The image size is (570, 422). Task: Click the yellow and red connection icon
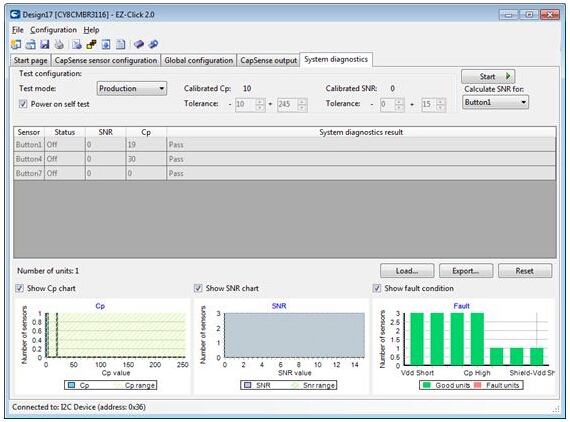(x=92, y=44)
